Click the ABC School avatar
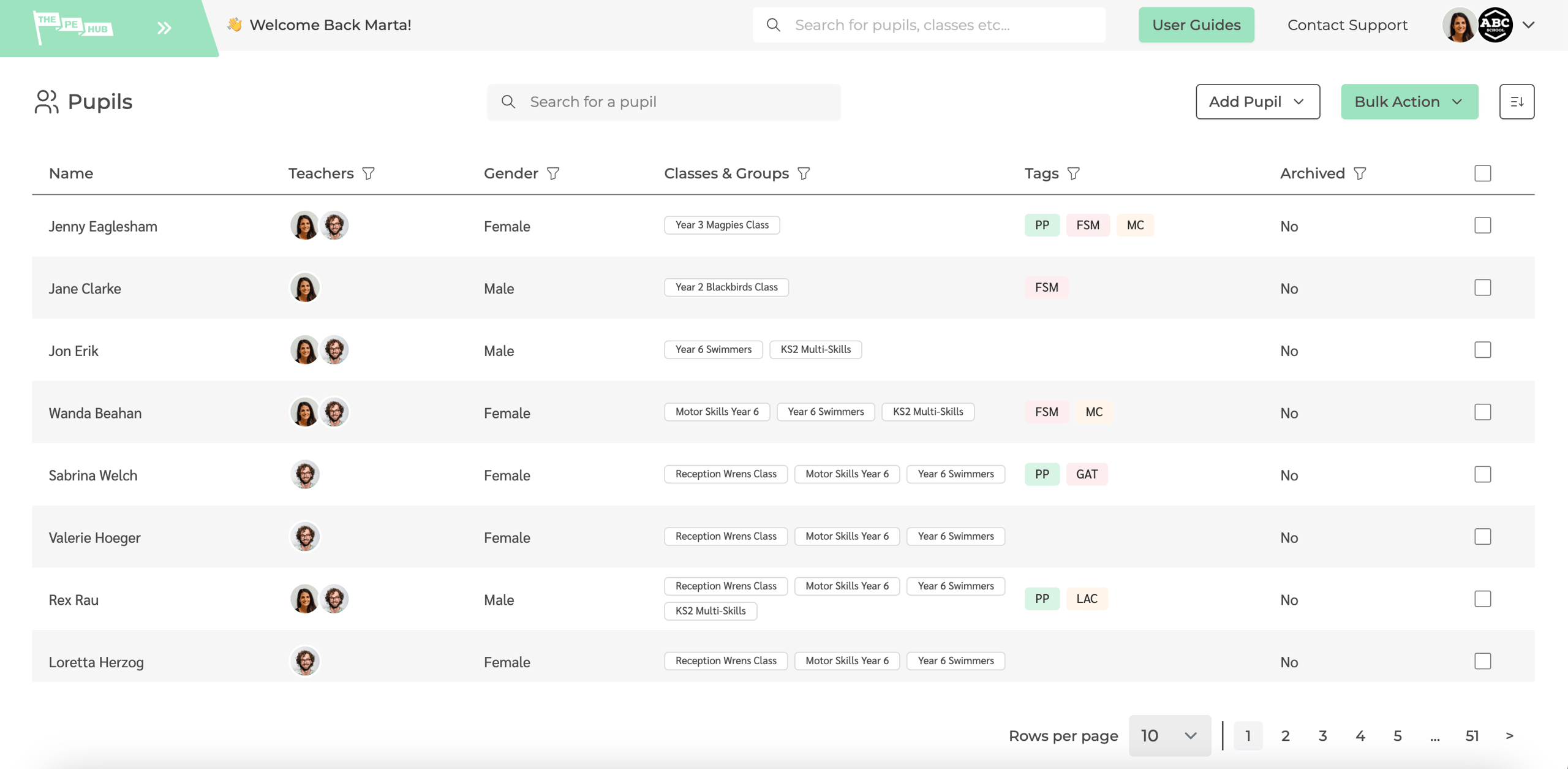Viewport: 1568px width, 769px height. click(x=1495, y=25)
